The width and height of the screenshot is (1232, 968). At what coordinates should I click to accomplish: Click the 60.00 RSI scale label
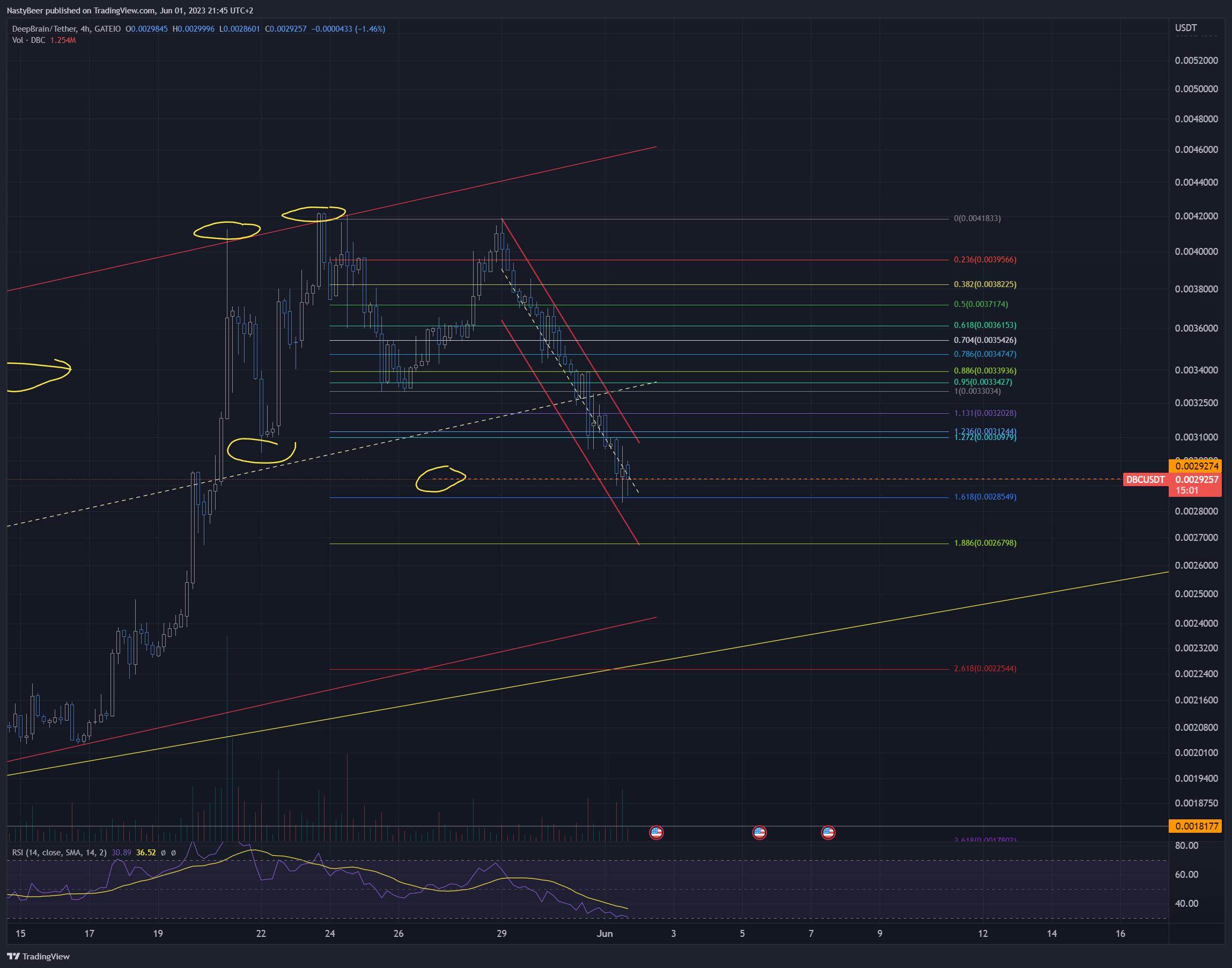[x=1186, y=875]
